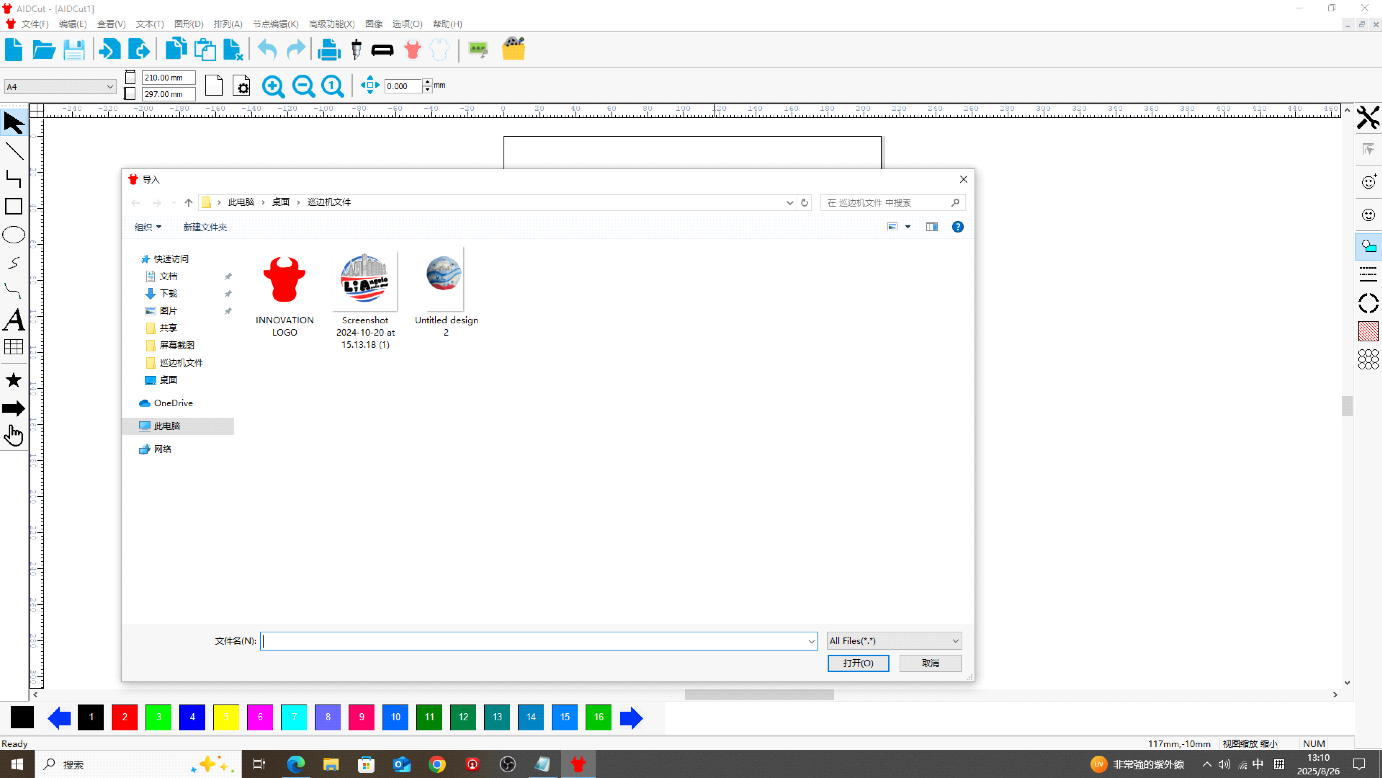Click the page settings gear icon
This screenshot has width=1382, height=778.
click(242, 87)
